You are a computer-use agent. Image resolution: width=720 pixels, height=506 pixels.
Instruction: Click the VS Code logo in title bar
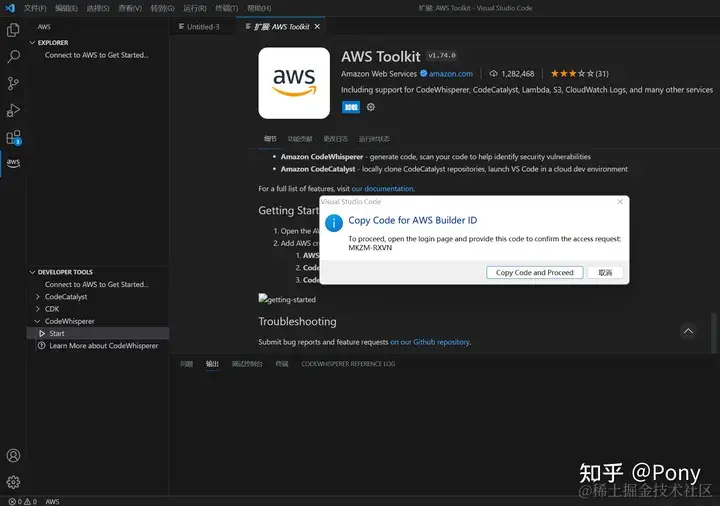[10, 8]
